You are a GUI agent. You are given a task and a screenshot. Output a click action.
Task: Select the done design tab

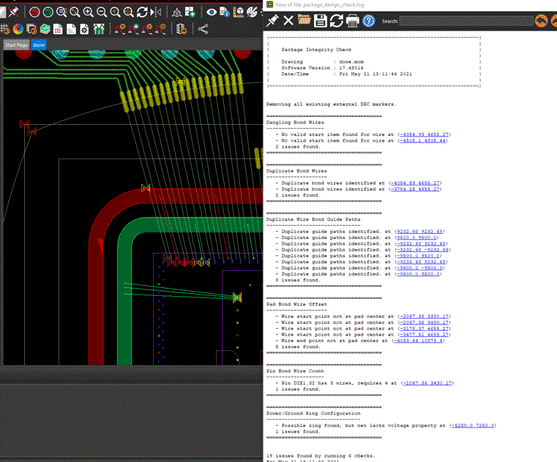tap(39, 45)
